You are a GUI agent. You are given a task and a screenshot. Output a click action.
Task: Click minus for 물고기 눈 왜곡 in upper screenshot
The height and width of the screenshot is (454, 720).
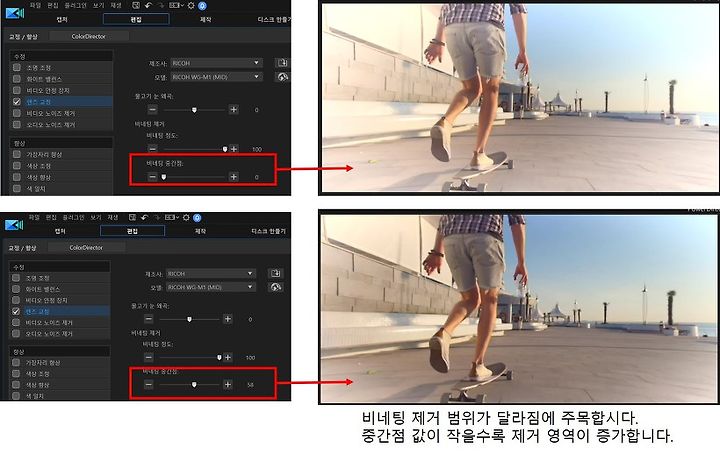pyautogui.click(x=152, y=110)
